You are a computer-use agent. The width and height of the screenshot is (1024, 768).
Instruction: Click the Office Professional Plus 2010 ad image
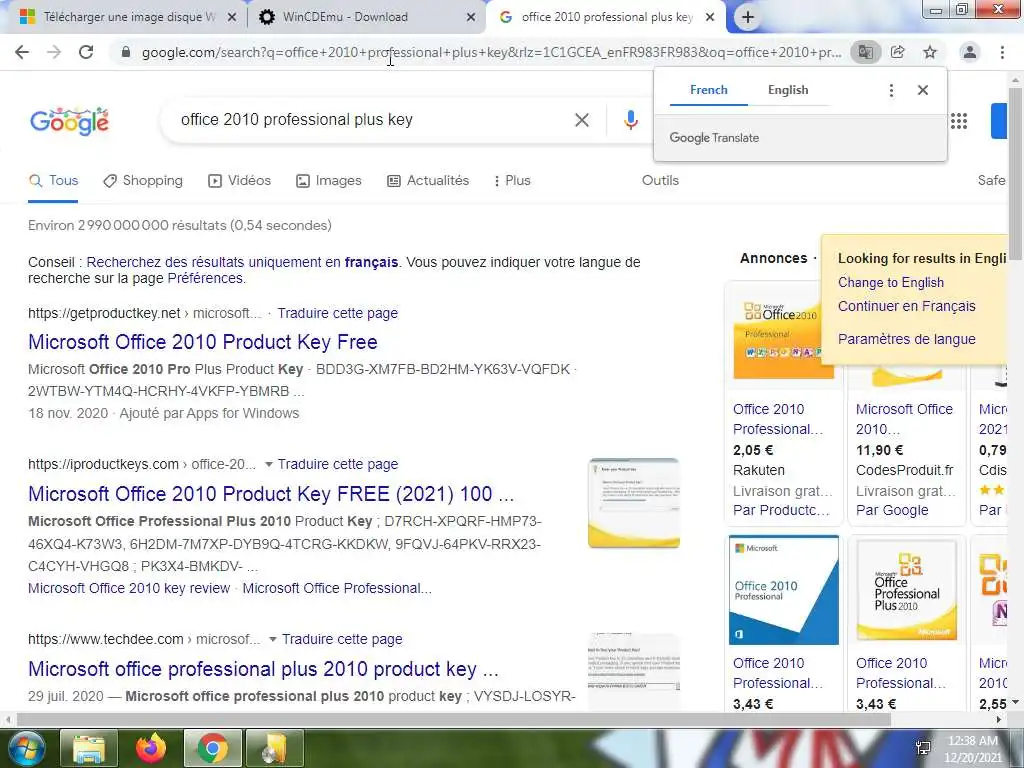pos(906,590)
